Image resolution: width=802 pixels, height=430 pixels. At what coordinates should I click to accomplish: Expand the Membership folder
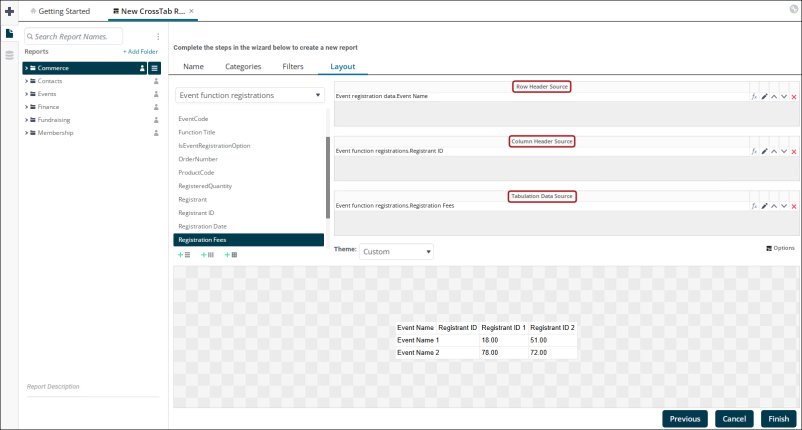point(27,133)
